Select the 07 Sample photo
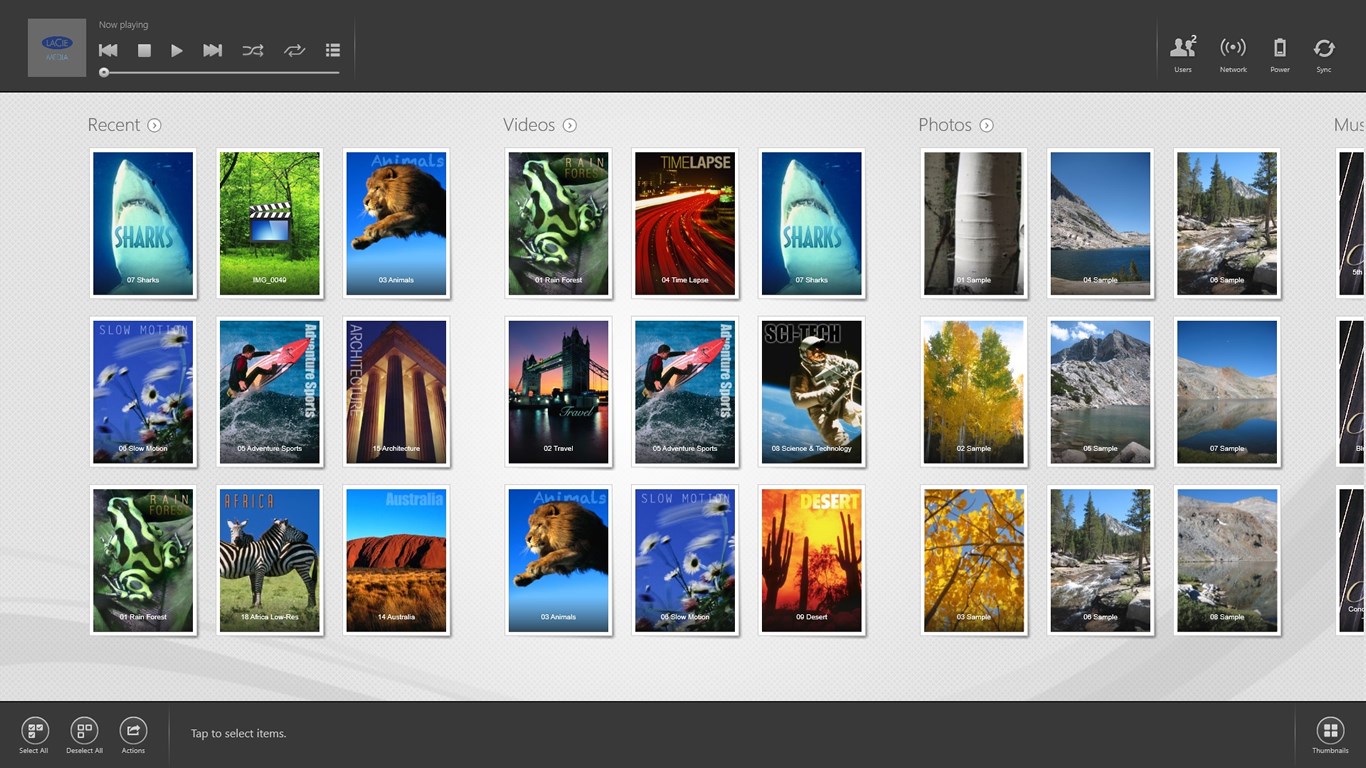This screenshot has width=1366, height=768. (1227, 392)
